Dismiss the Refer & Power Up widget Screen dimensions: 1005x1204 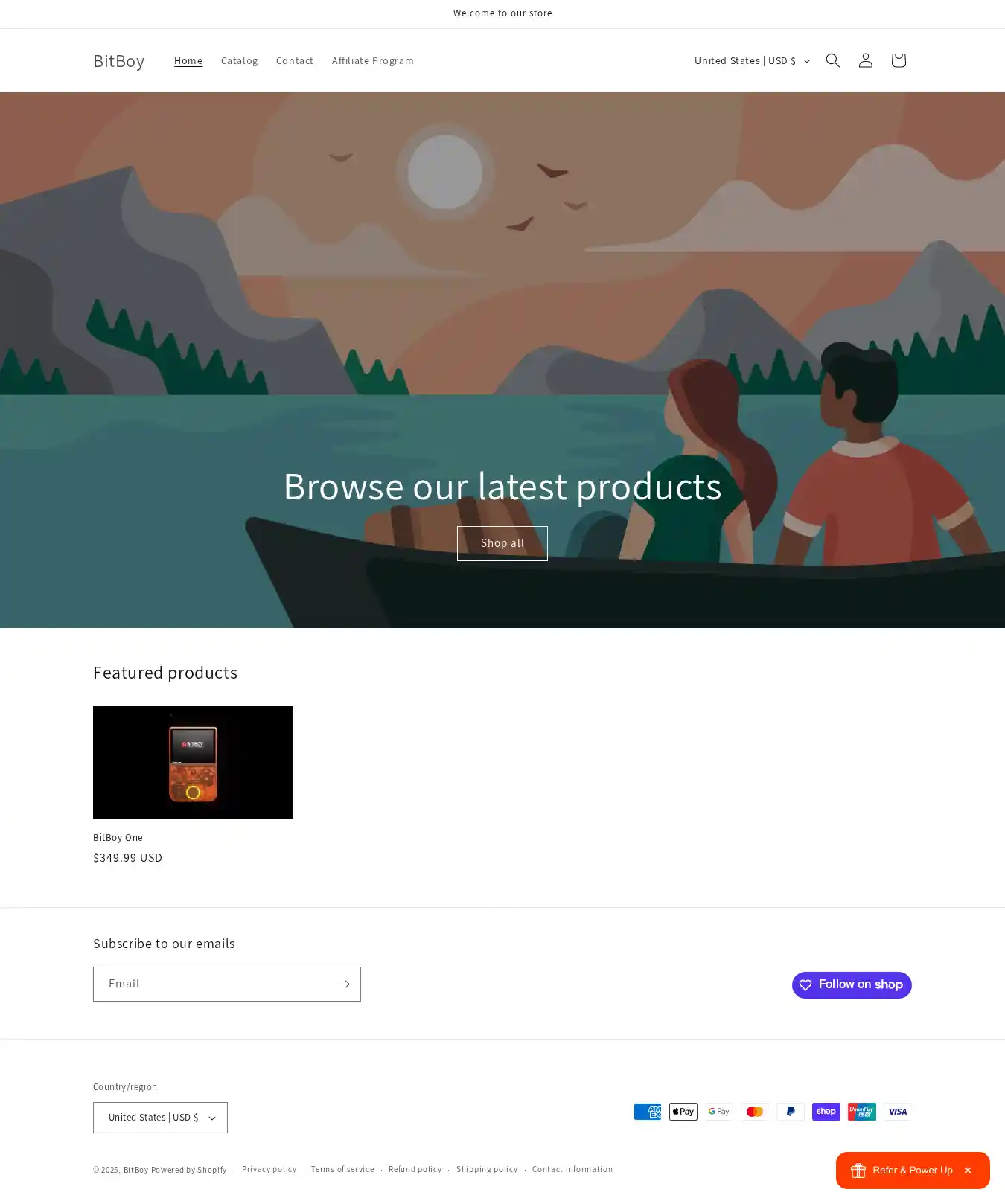click(x=967, y=1171)
